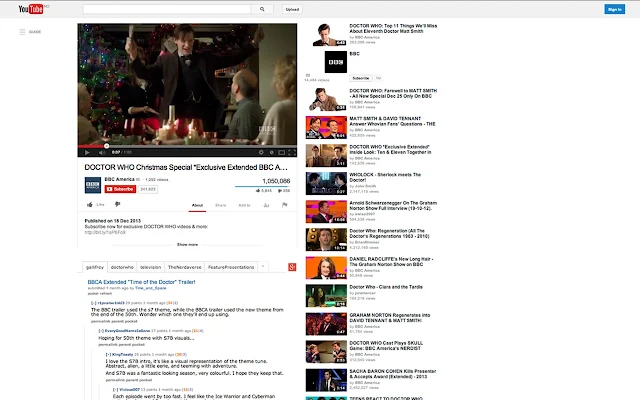Open Doctor Who Cast Plays SKULL Game thumbnail
Viewport: 640px width, 400px height.
[x=326, y=352]
